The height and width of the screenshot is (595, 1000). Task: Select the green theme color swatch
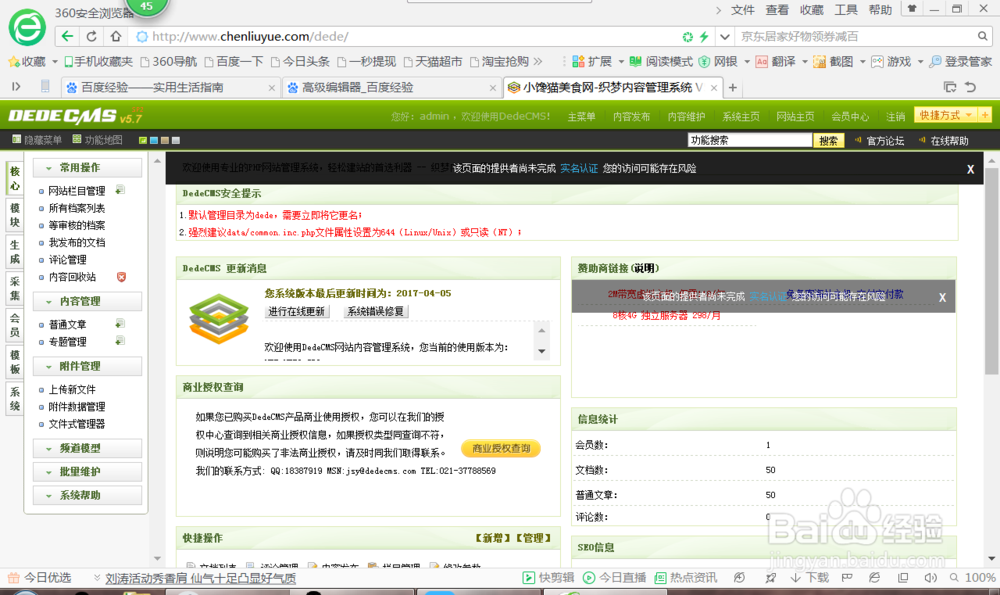[x=143, y=140]
